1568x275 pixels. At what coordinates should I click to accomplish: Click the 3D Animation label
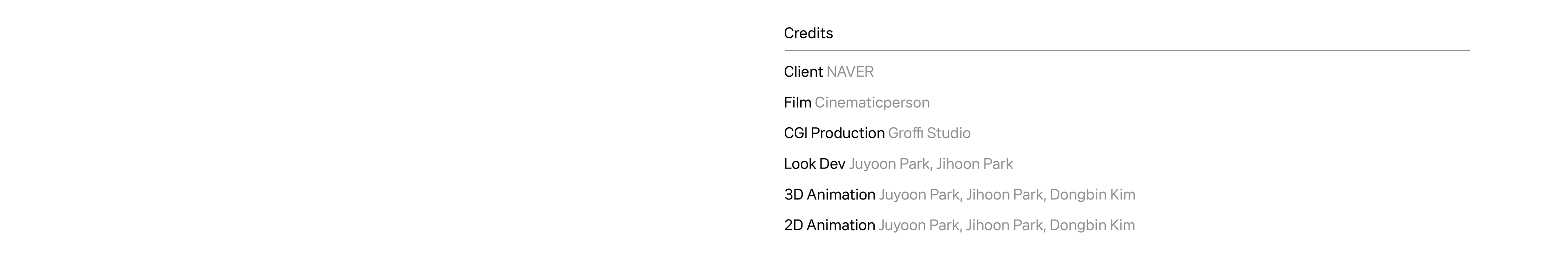(829, 195)
